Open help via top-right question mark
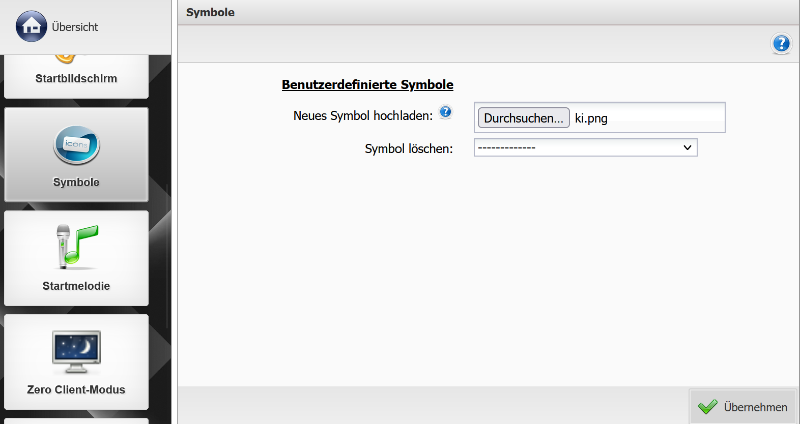Screen dimensions: 800x424 pyautogui.click(x=781, y=44)
